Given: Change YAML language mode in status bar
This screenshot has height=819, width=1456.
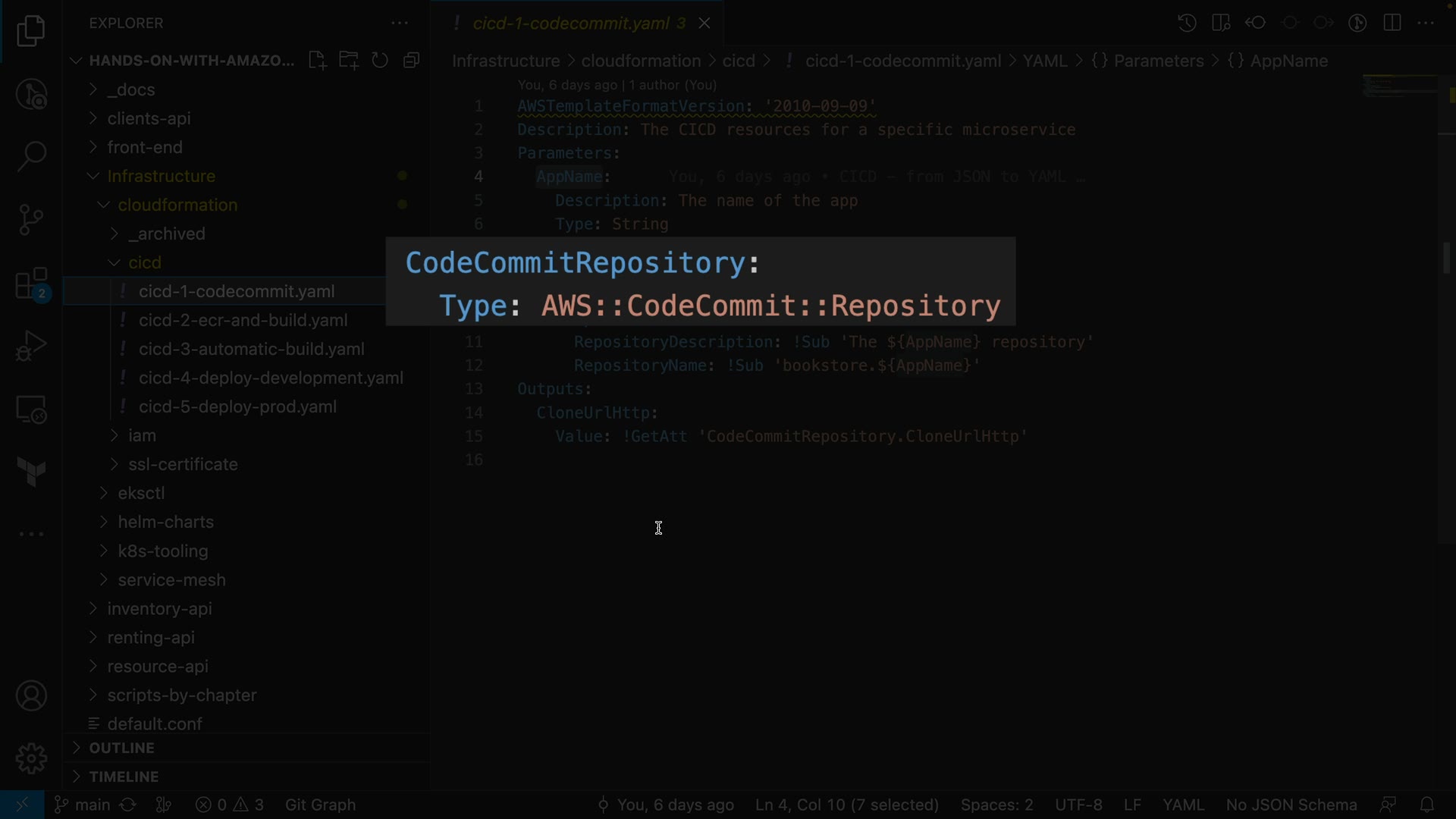Looking at the screenshot, I should pos(1183,805).
